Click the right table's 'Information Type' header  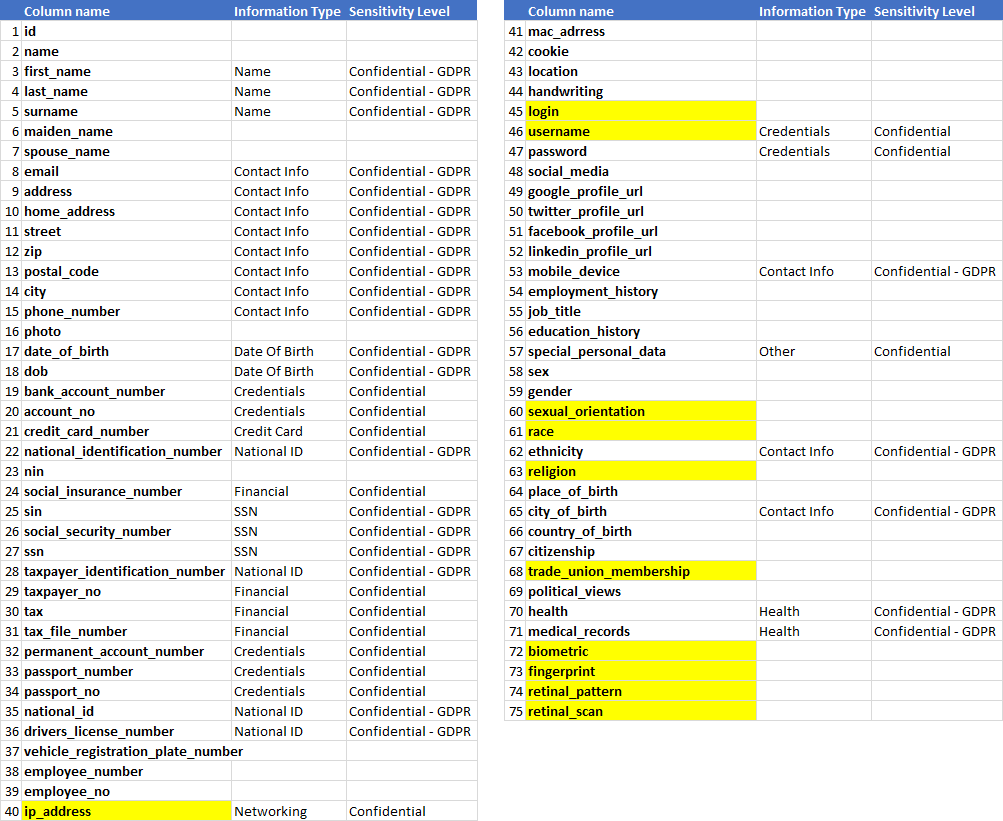click(x=812, y=11)
